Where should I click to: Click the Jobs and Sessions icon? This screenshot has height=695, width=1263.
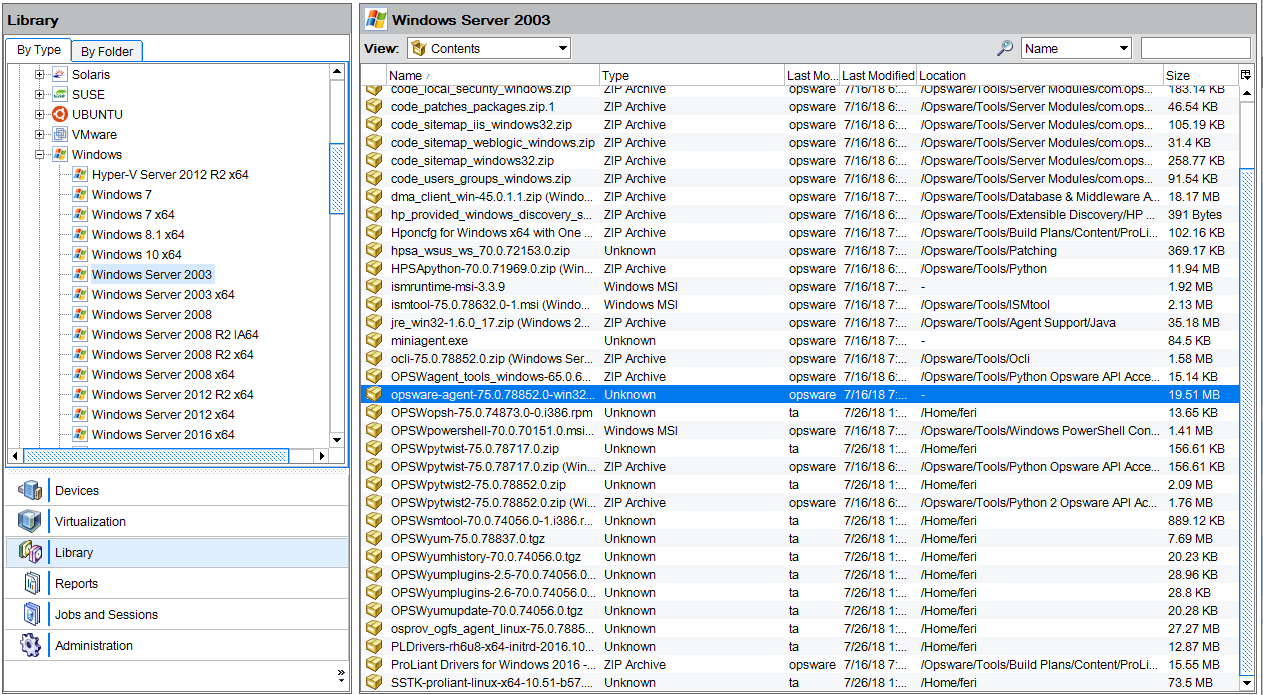31,614
